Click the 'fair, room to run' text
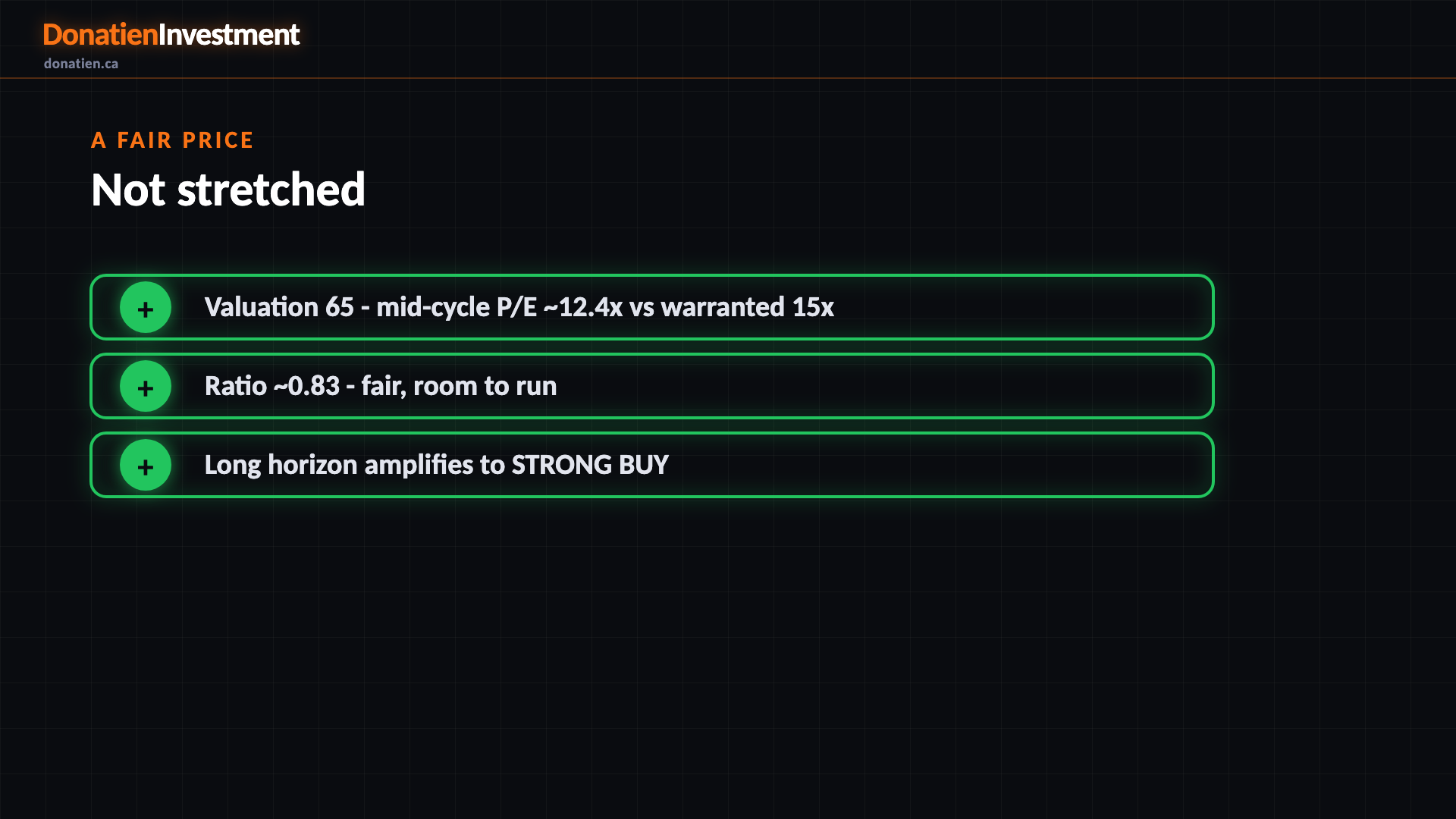The image size is (1456, 819). point(459,386)
